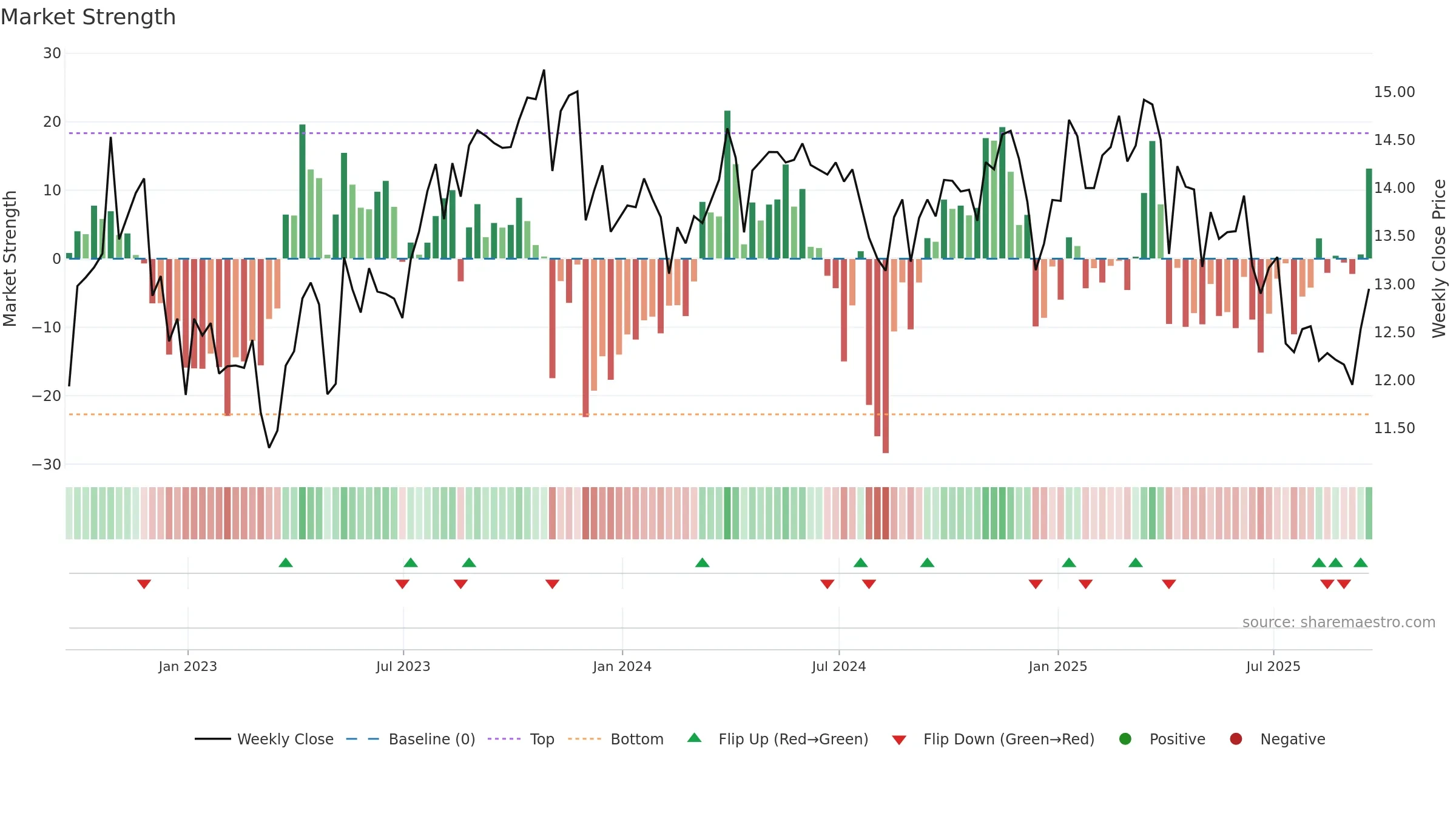1456x819 pixels.
Task: Select the last flip-up triangle at the far right
Action: click(1361, 562)
